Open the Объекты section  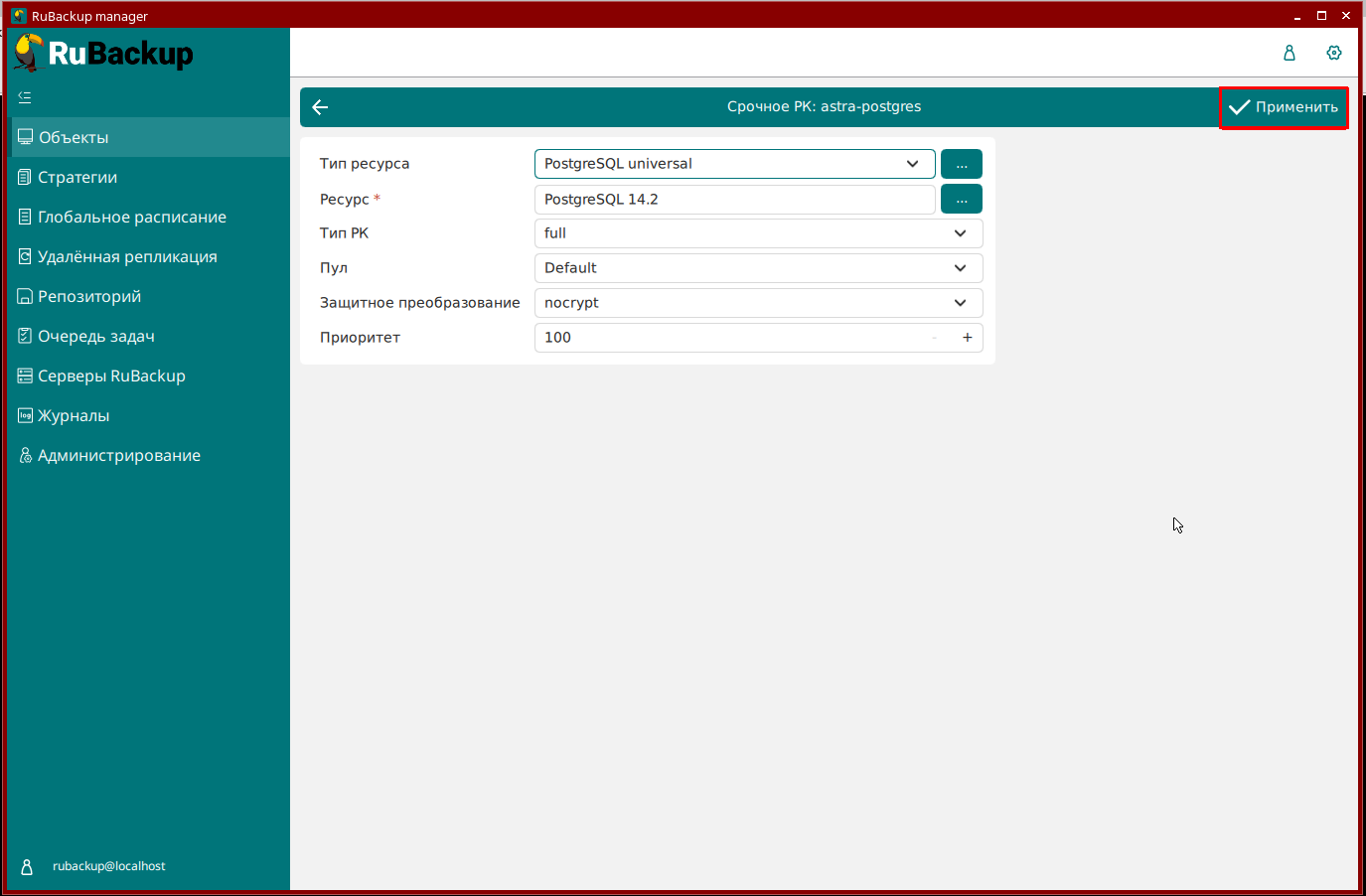click(x=149, y=137)
